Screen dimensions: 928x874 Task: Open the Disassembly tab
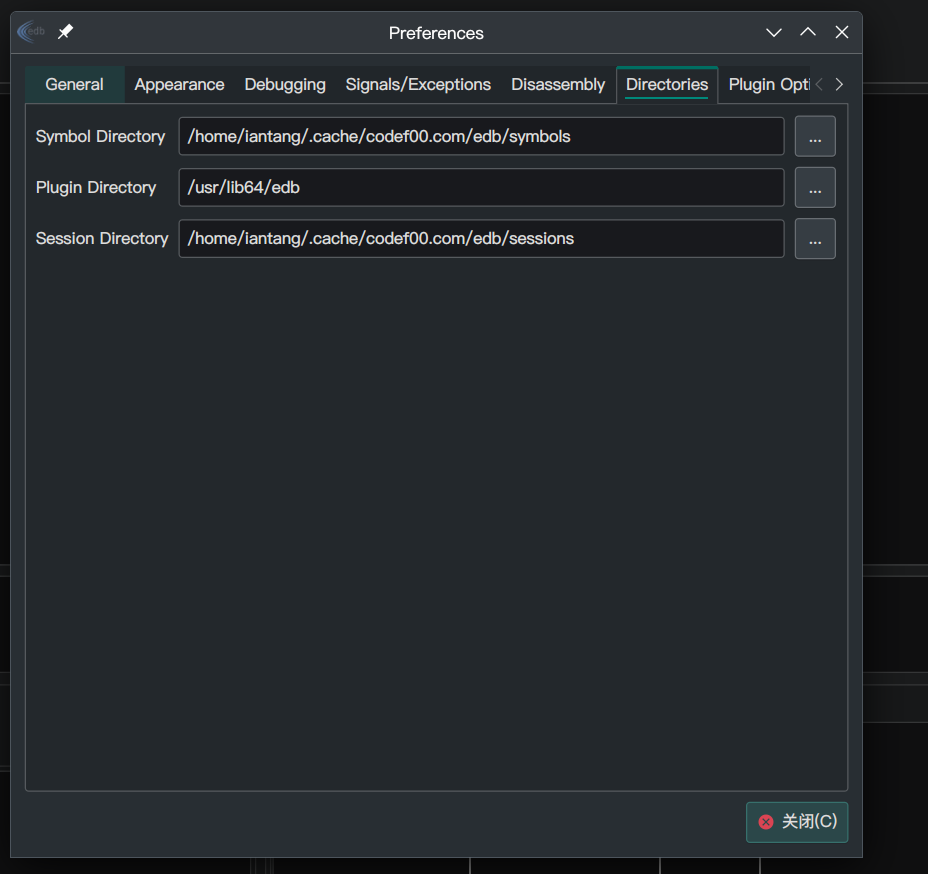558,85
